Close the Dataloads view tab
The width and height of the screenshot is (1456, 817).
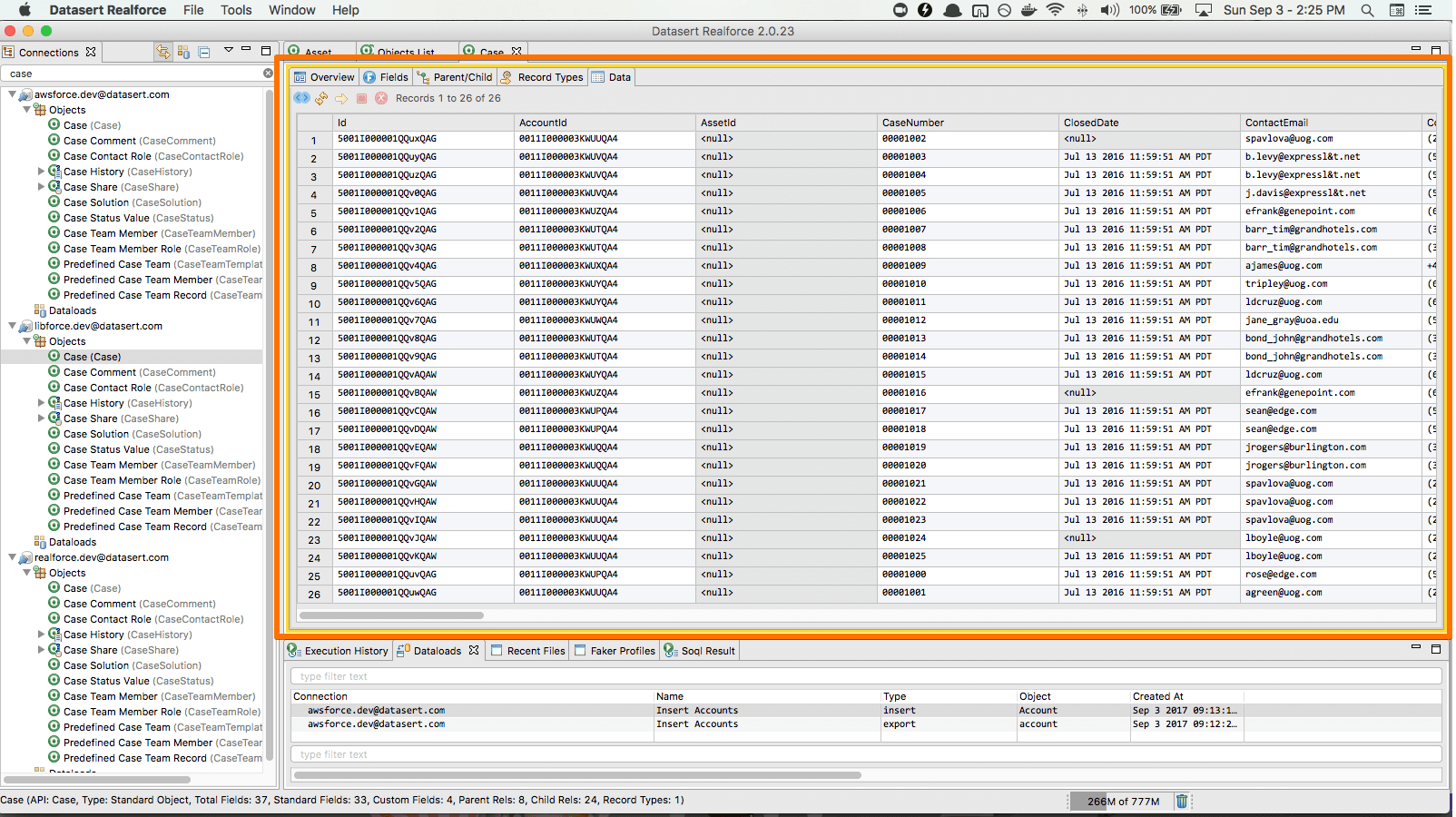pyautogui.click(x=474, y=651)
